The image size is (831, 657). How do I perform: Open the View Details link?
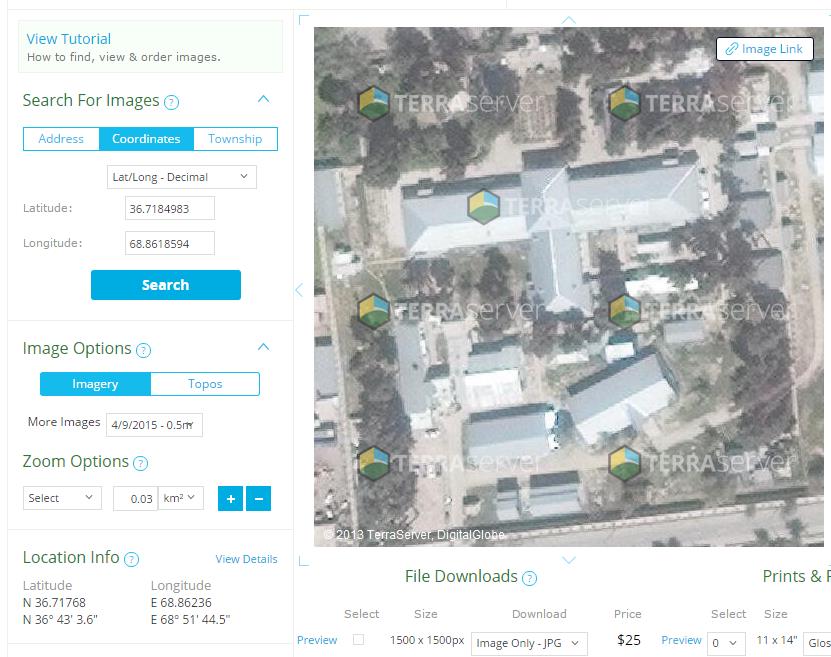(246, 559)
